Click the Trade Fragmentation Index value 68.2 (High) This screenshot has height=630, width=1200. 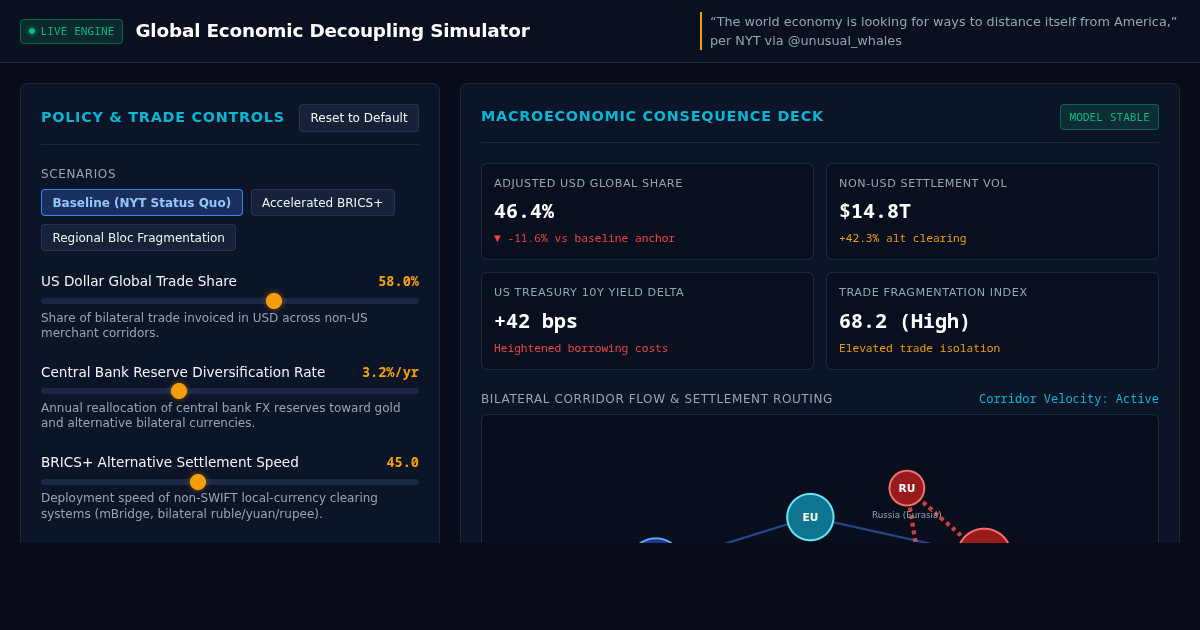[x=905, y=322]
